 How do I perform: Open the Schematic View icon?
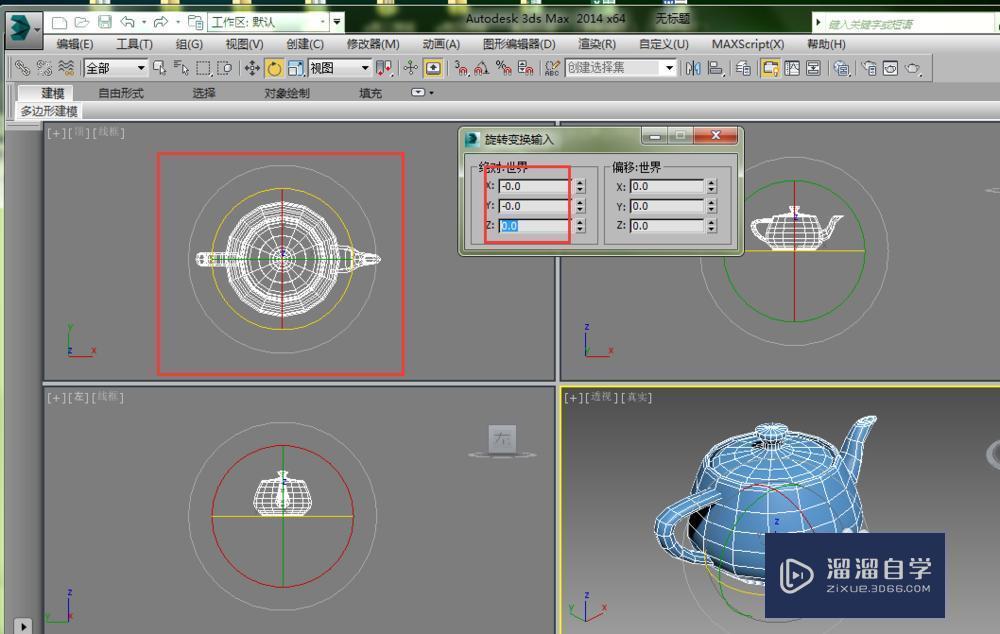[814, 67]
